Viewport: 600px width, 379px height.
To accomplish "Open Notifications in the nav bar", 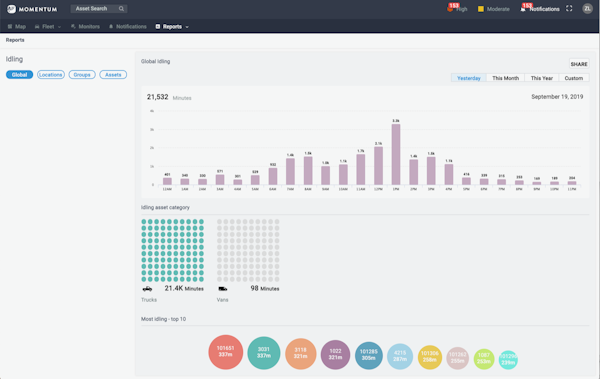I will click(x=127, y=26).
